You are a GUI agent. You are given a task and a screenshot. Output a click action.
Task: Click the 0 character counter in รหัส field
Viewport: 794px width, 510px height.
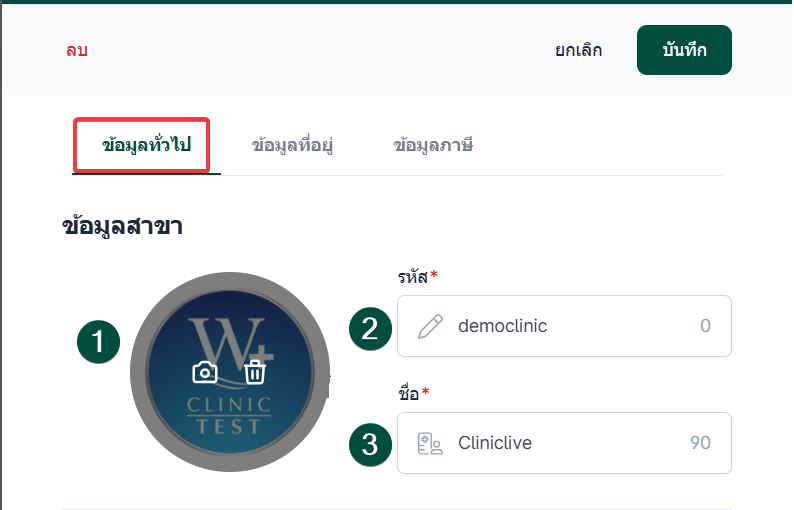click(x=705, y=326)
